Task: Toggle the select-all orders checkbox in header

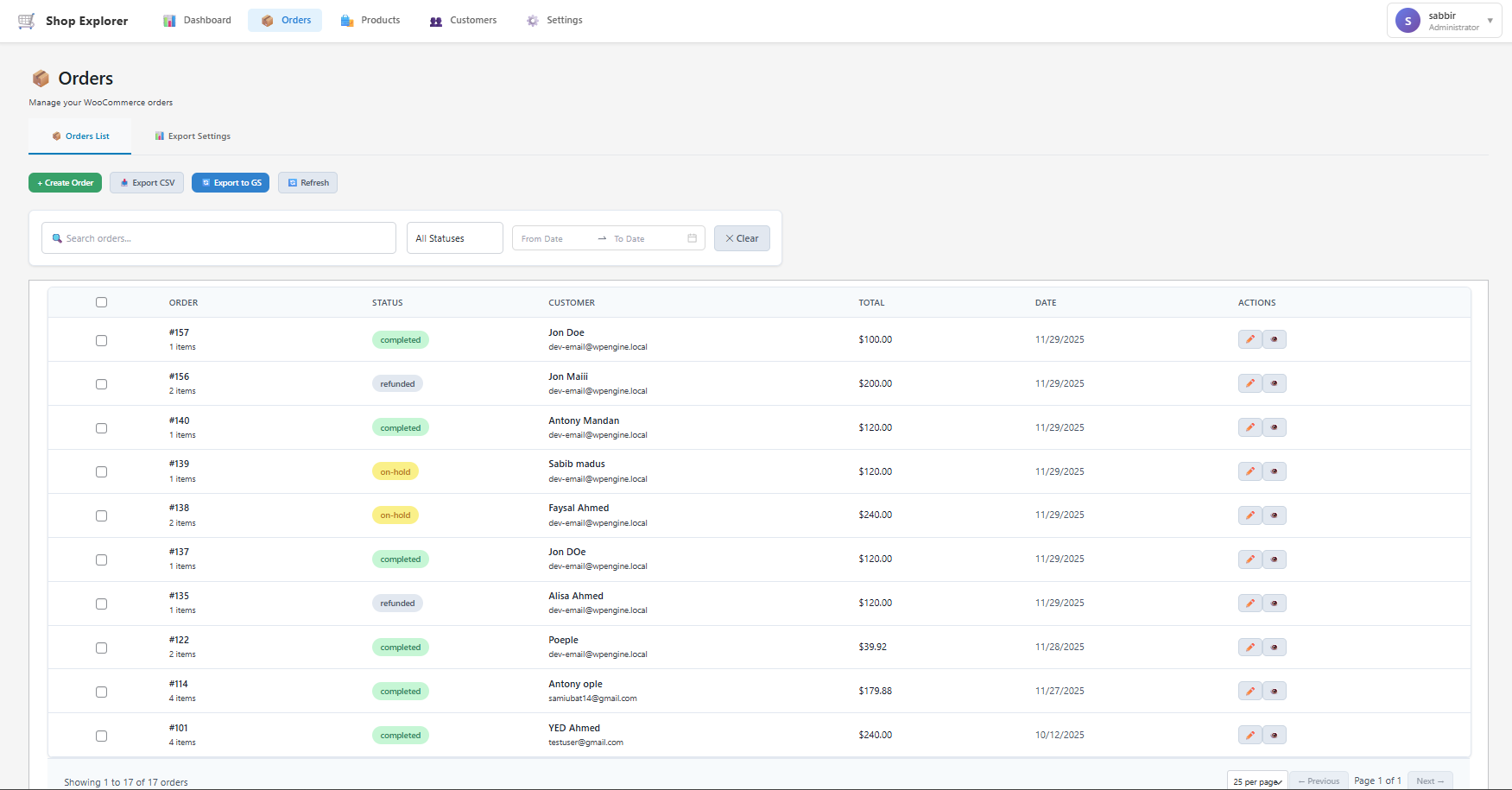Action: click(x=101, y=302)
